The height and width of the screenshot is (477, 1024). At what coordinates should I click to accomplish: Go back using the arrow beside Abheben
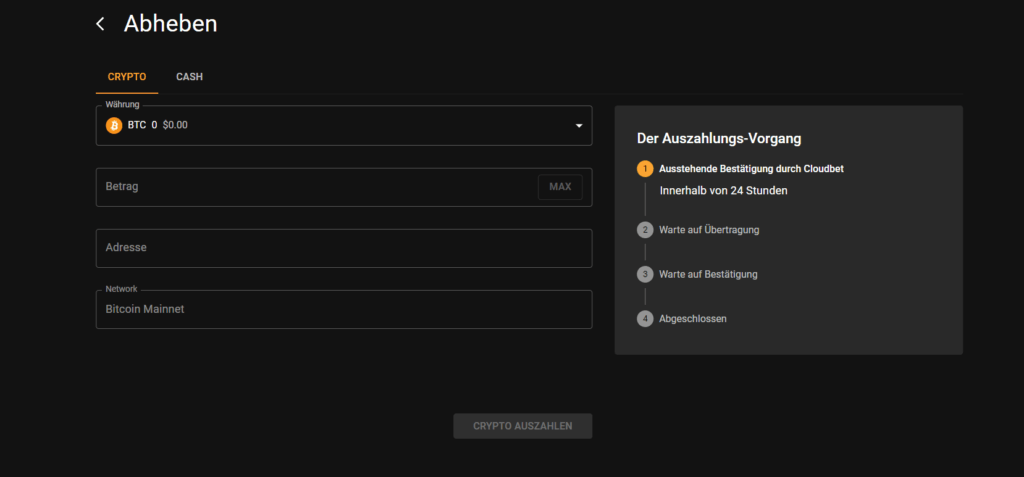point(100,24)
